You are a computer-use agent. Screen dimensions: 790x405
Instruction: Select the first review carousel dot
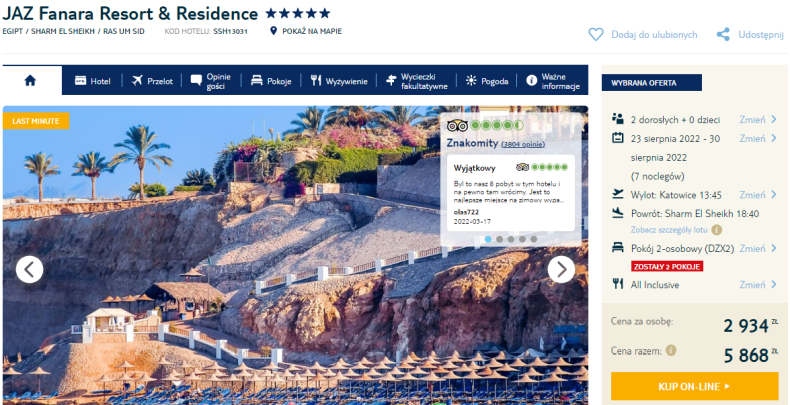pyautogui.click(x=488, y=239)
